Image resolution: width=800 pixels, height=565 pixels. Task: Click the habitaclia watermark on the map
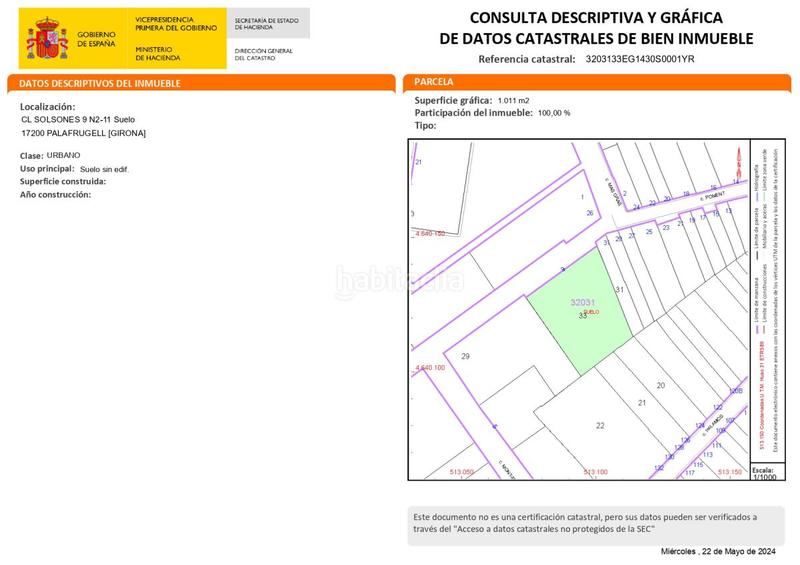(x=400, y=280)
